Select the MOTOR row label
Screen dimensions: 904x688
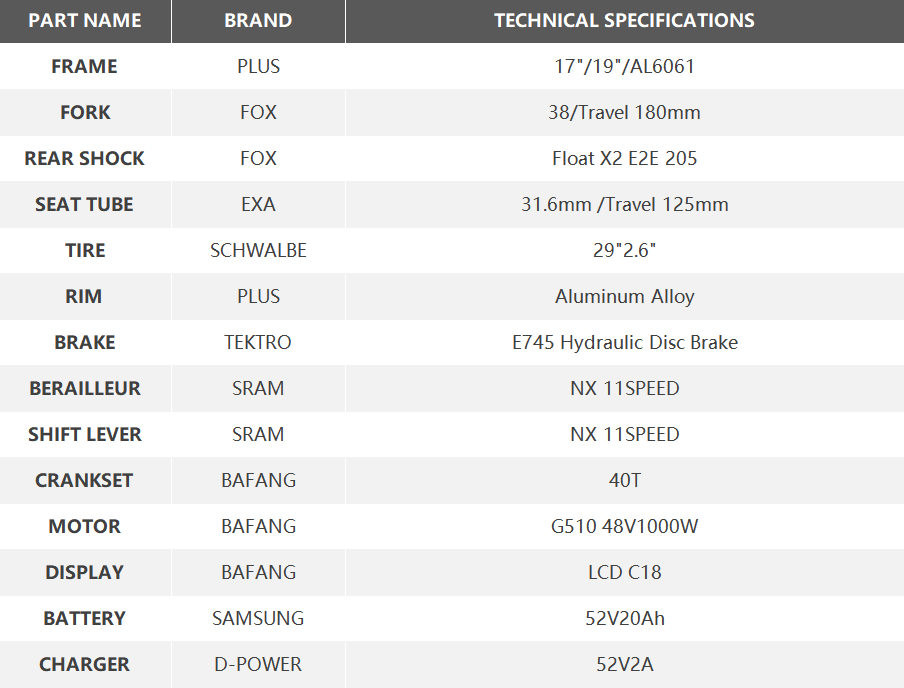[85, 527]
